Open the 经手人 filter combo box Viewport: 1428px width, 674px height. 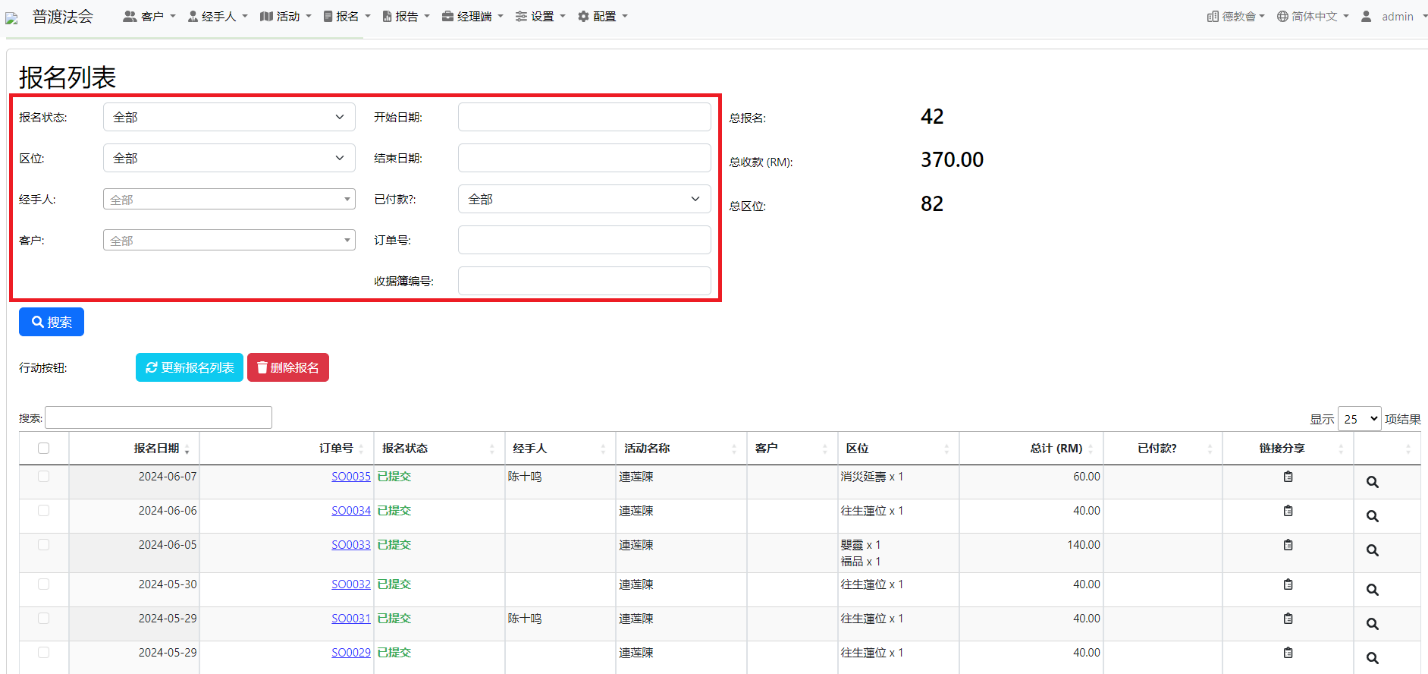(229, 199)
